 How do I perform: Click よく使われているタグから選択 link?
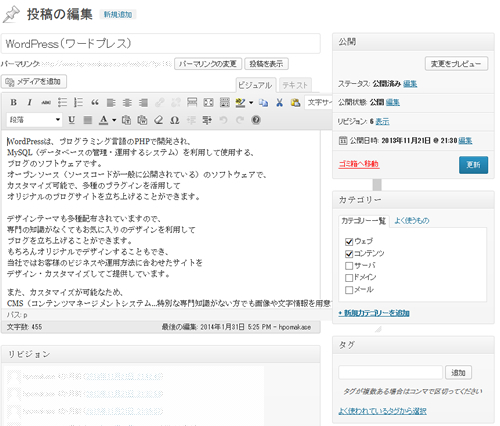(x=382, y=411)
